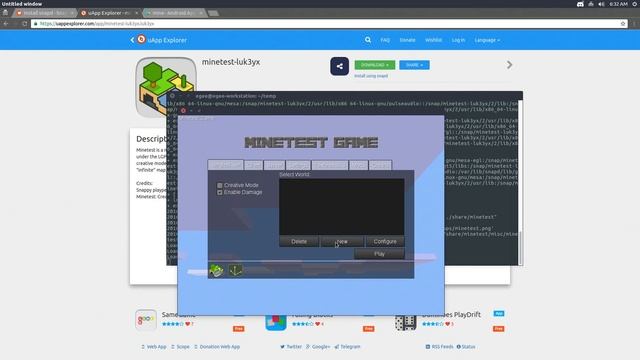Open the Texturepacks tab in Minetest menu
The image size is (640, 360).
330,165
